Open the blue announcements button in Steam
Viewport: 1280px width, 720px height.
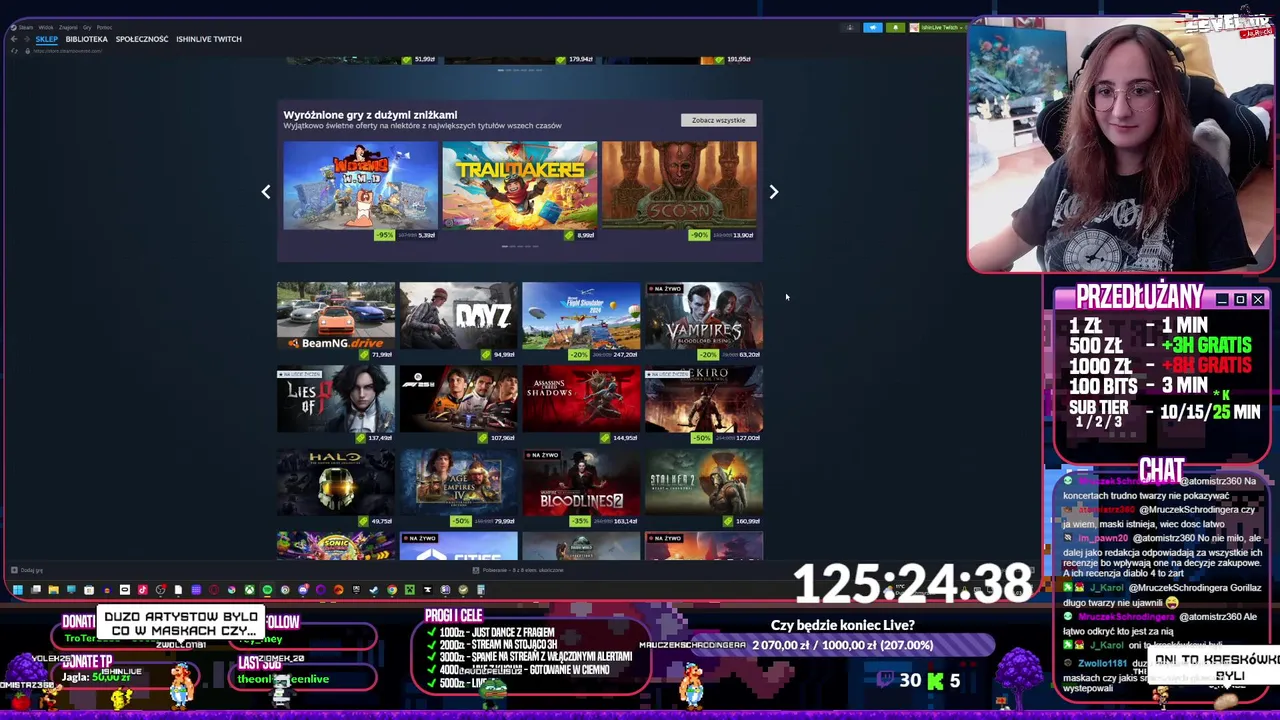(x=873, y=27)
